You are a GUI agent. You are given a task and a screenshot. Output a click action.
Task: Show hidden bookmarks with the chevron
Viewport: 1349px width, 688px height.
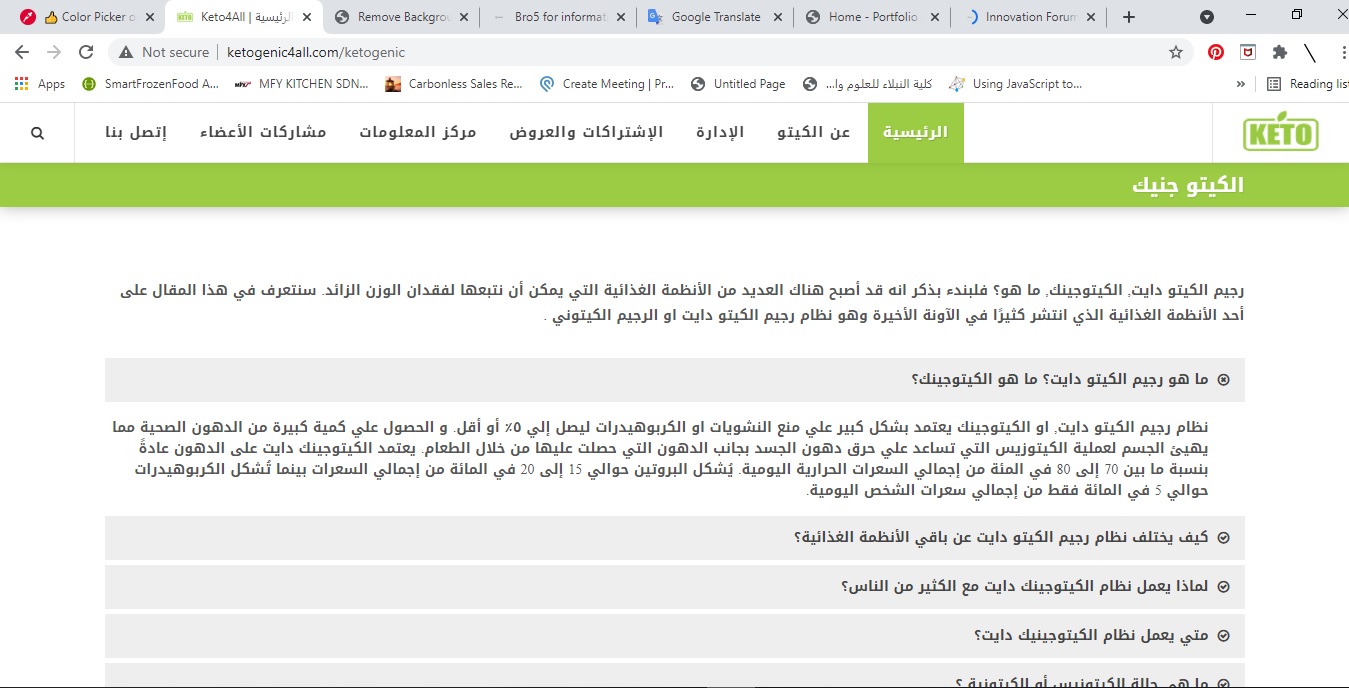coord(1241,84)
